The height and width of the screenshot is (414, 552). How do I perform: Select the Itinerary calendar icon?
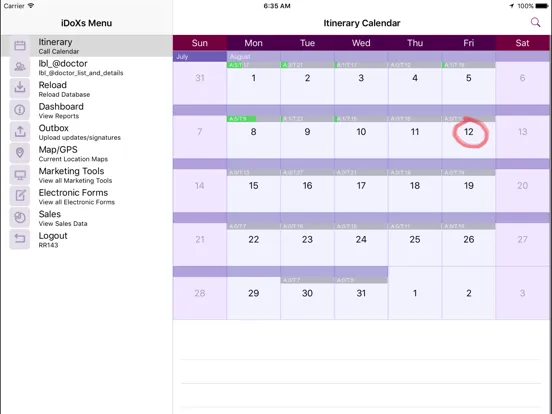coord(20,45)
